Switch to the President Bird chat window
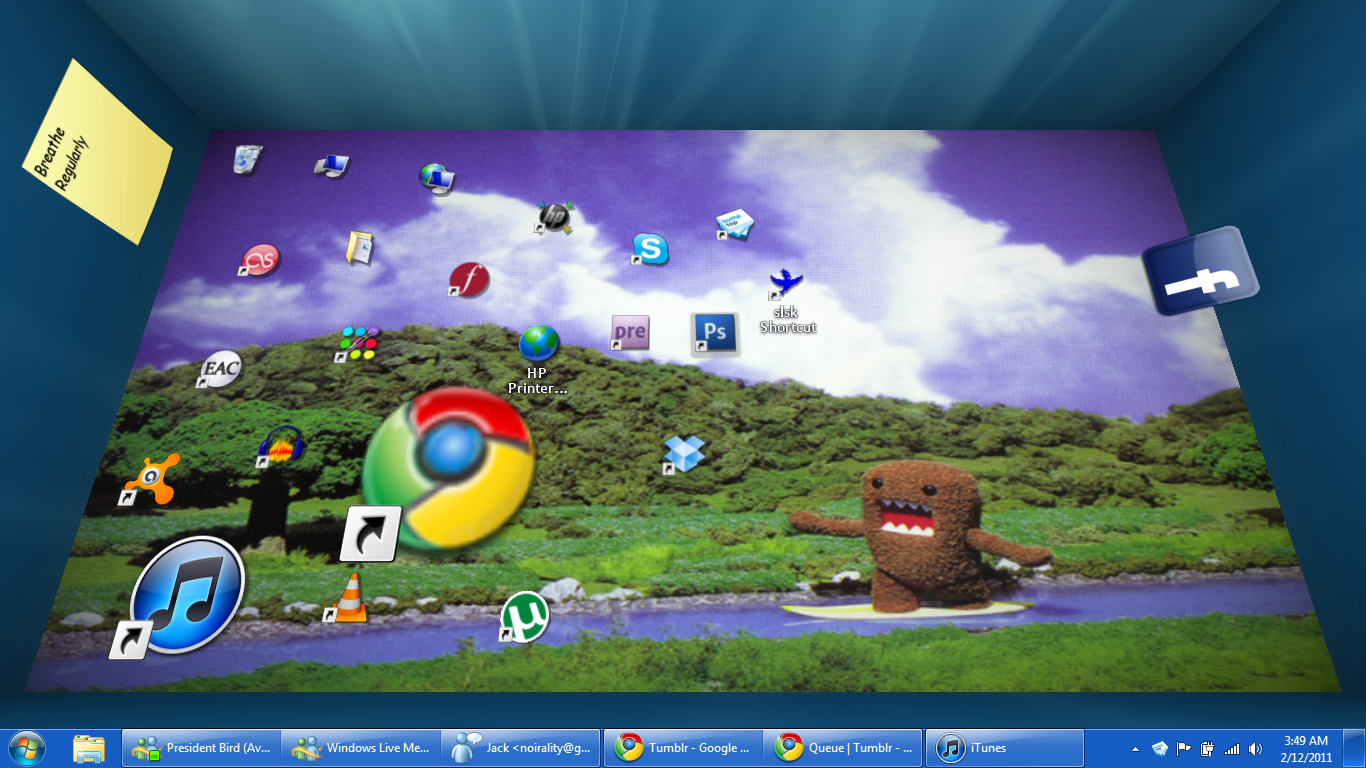This screenshot has width=1366, height=768. coord(201,747)
